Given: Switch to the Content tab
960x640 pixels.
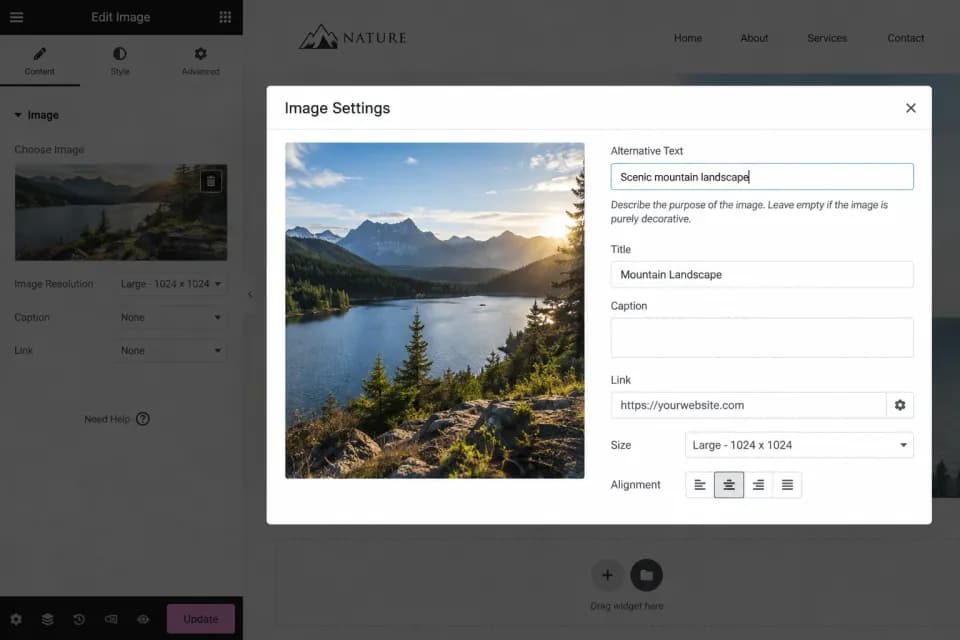Looking at the screenshot, I should [x=40, y=61].
